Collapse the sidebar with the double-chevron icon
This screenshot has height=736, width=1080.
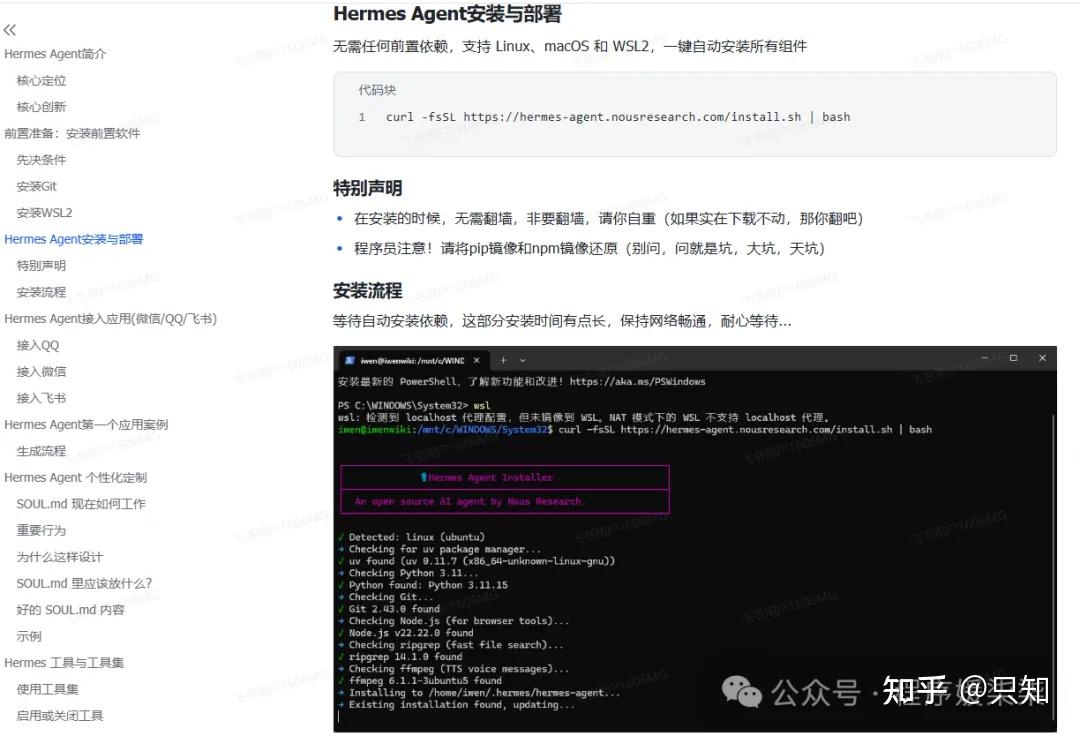pyautogui.click(x=10, y=30)
